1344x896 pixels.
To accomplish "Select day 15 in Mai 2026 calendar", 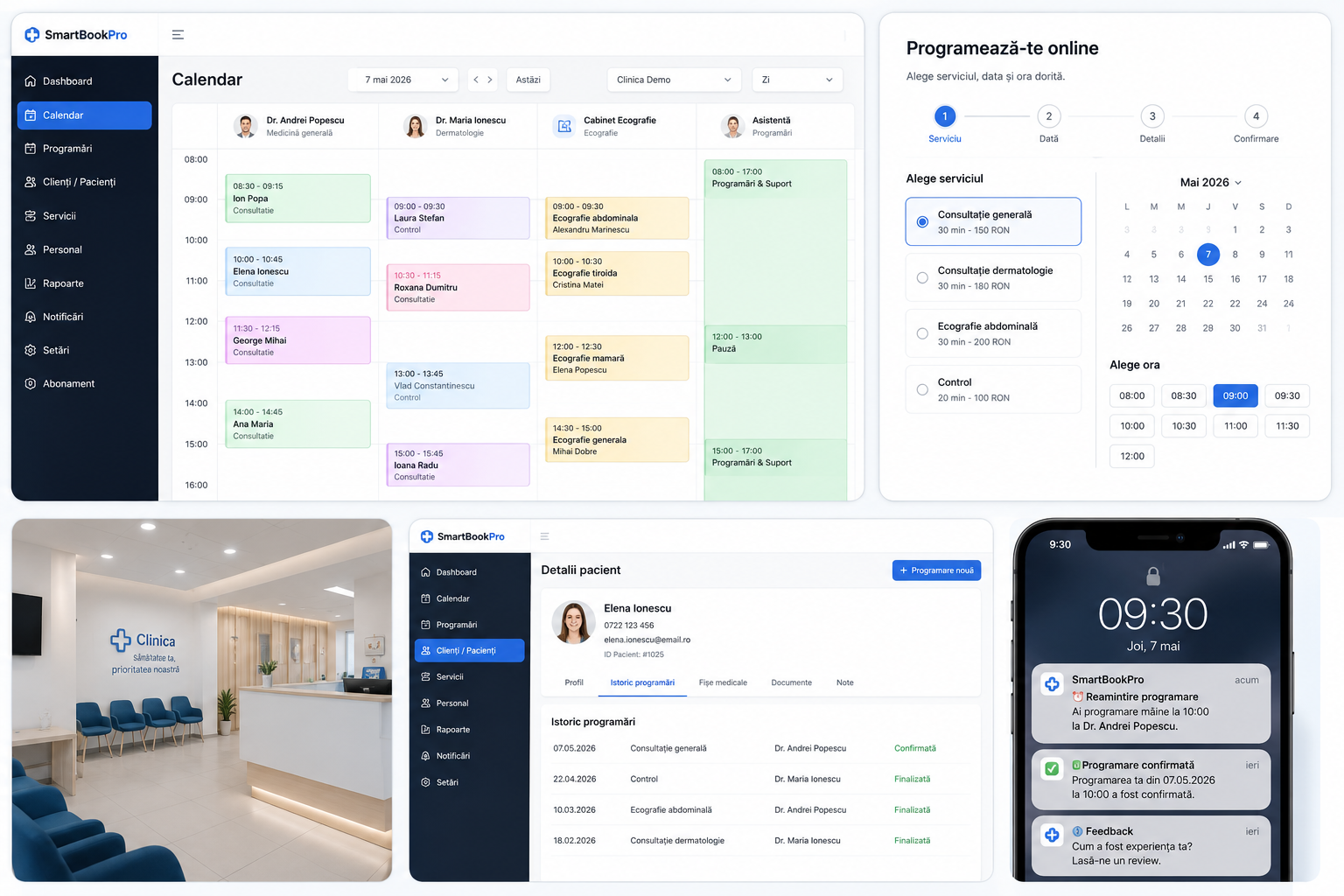I will [x=1207, y=279].
